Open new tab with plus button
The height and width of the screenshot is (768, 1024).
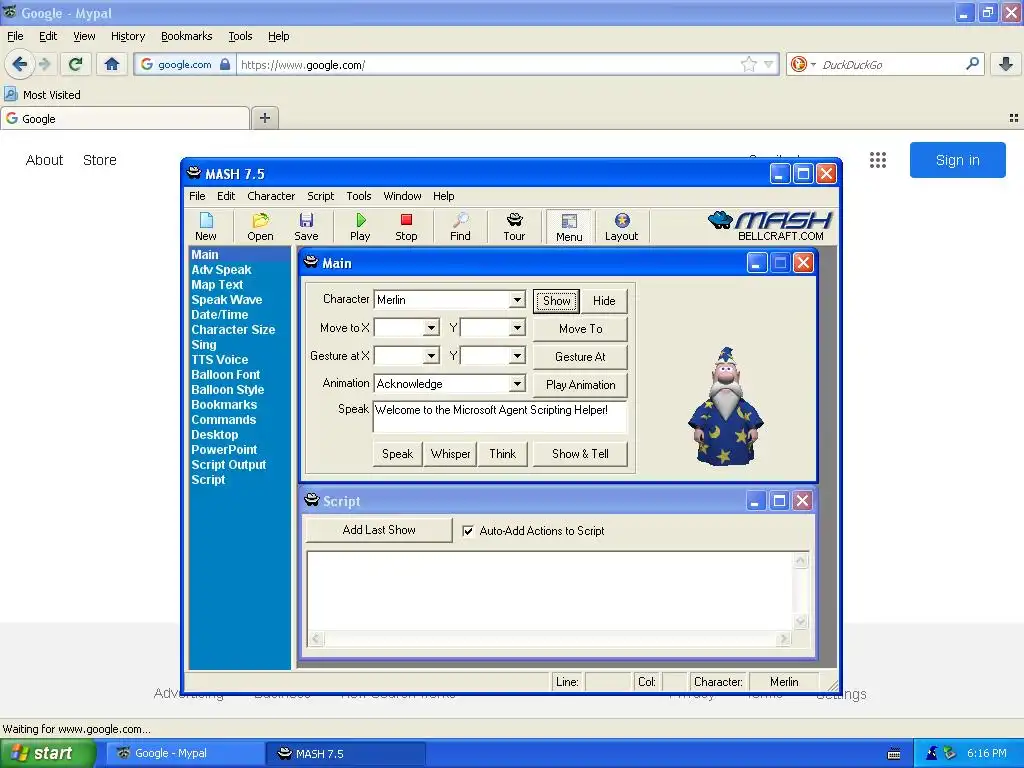click(264, 118)
